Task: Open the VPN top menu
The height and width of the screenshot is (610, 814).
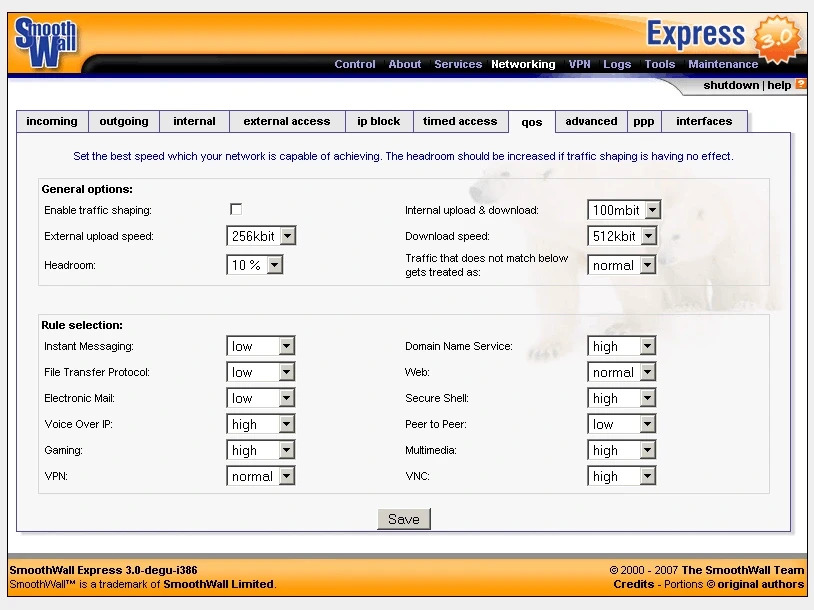Action: (579, 64)
